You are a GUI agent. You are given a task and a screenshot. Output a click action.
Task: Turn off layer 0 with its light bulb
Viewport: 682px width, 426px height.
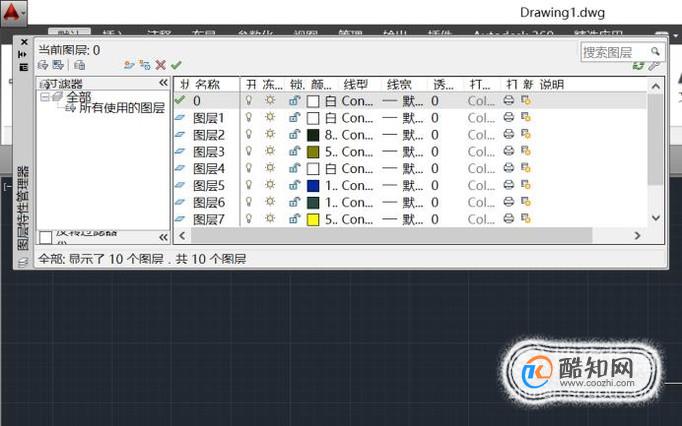tap(249, 101)
